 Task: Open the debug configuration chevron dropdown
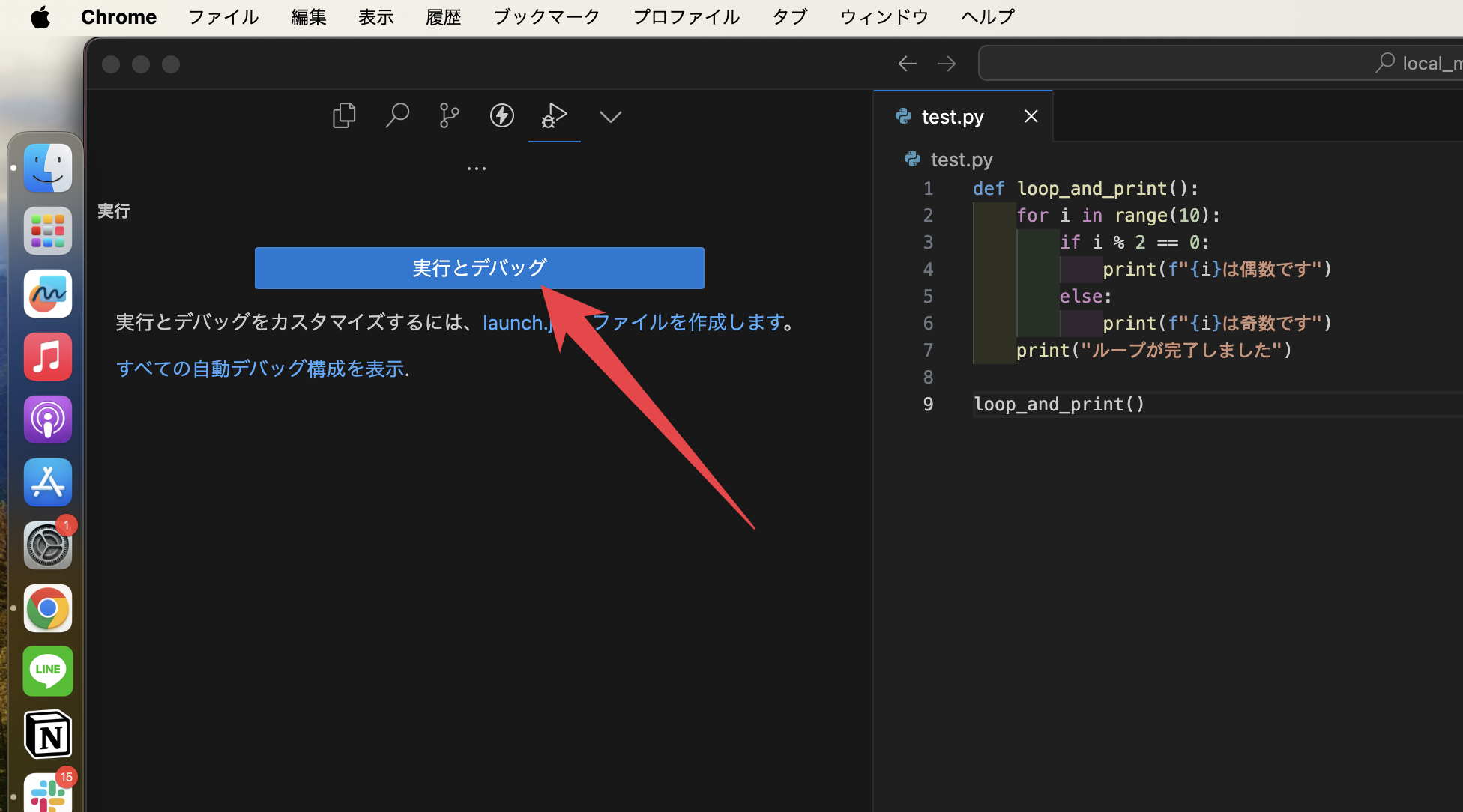click(610, 117)
